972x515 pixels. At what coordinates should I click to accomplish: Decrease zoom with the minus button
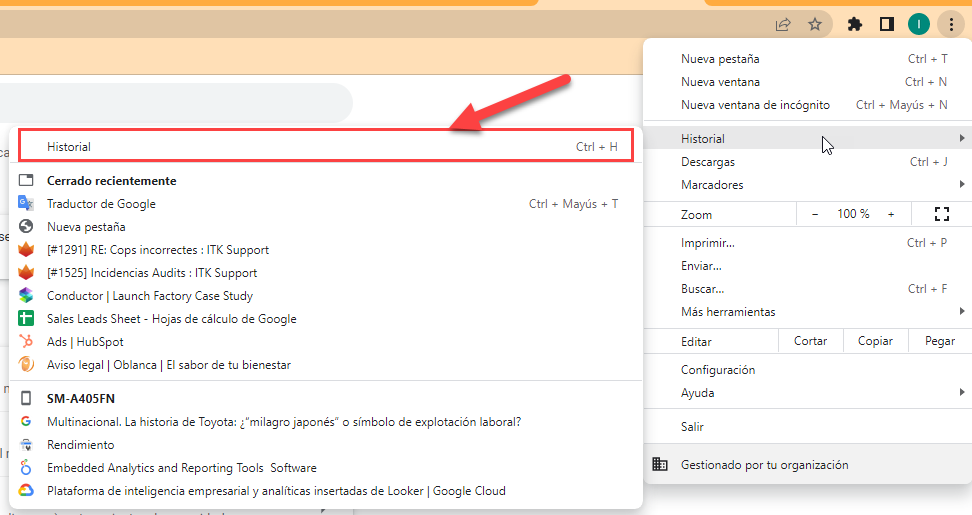pos(815,214)
